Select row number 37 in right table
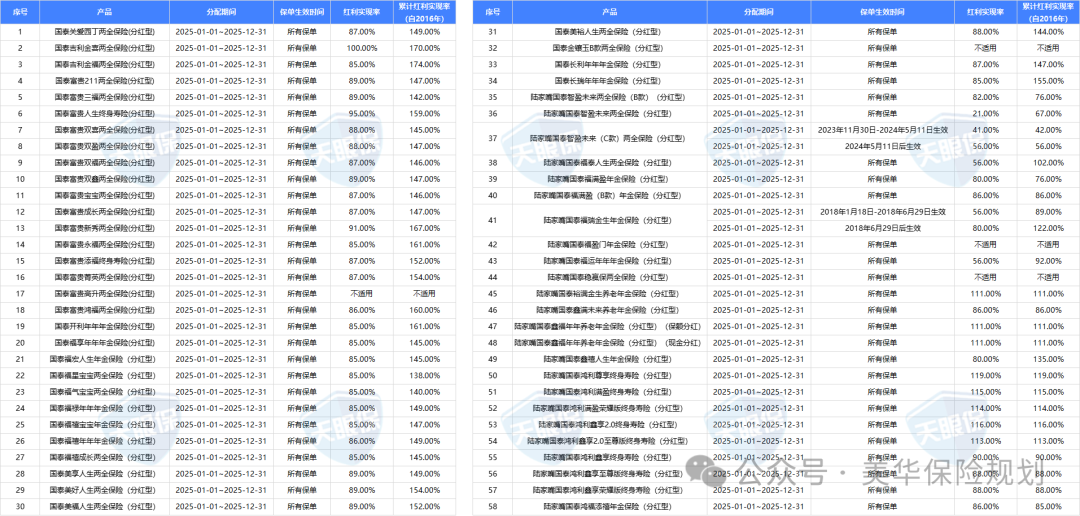This screenshot has width=1080, height=516. click(492, 137)
